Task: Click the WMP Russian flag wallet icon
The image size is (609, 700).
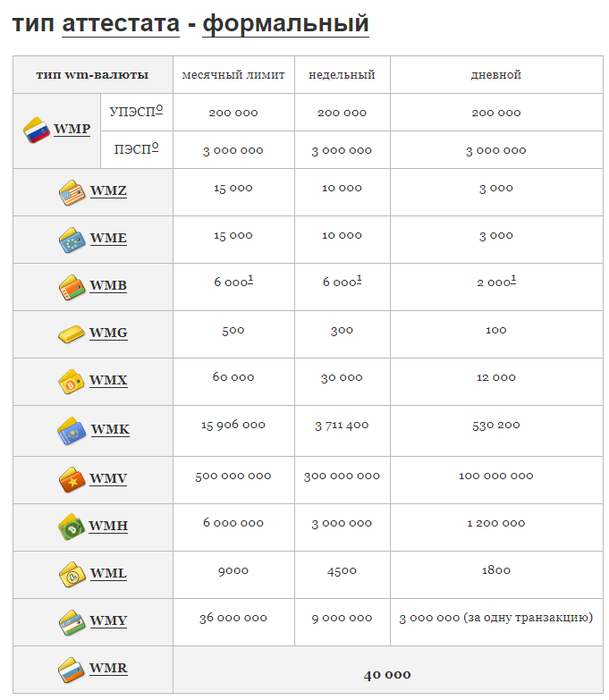Action: 37,130
